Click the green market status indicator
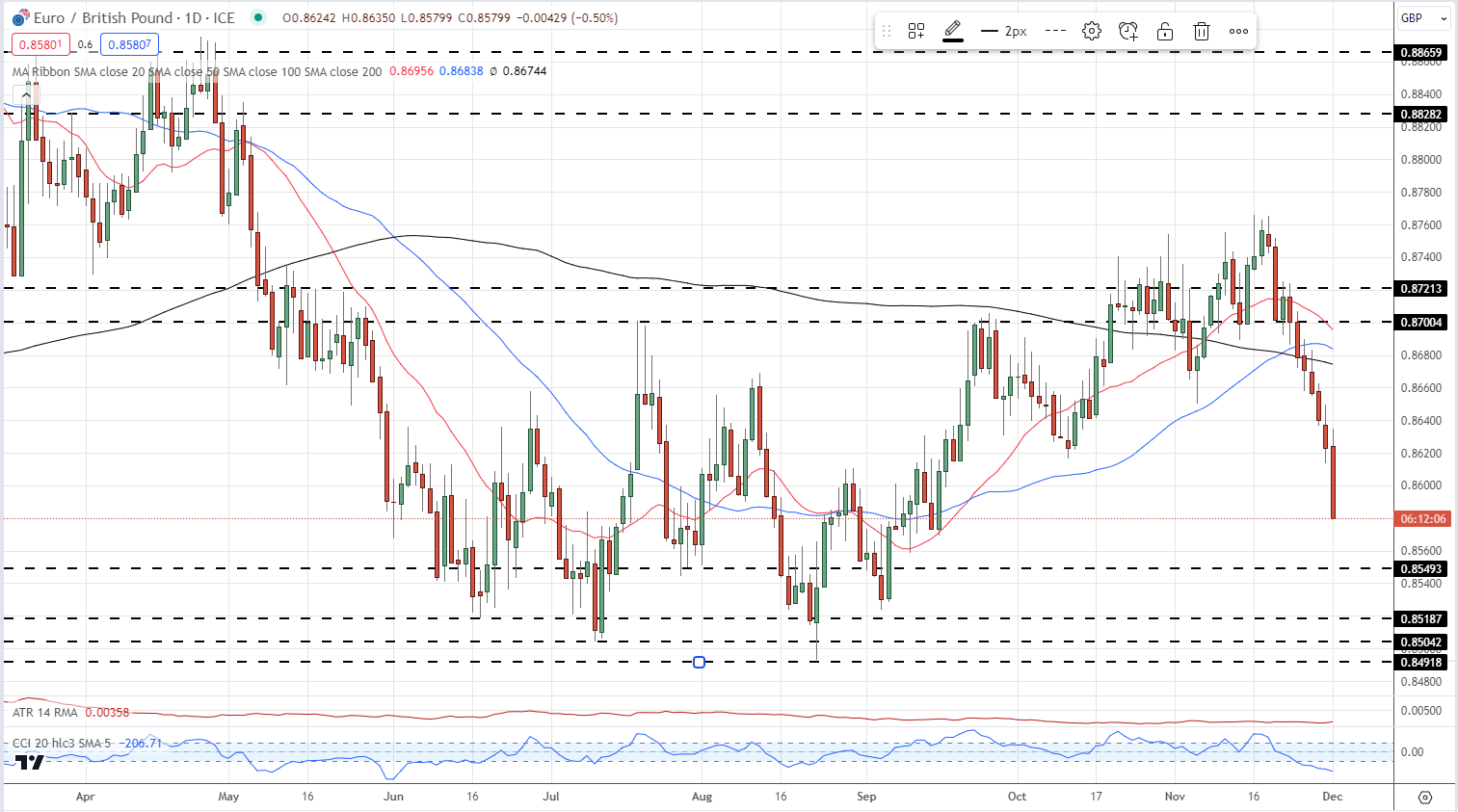This screenshot has width=1458, height=812. 256,17
